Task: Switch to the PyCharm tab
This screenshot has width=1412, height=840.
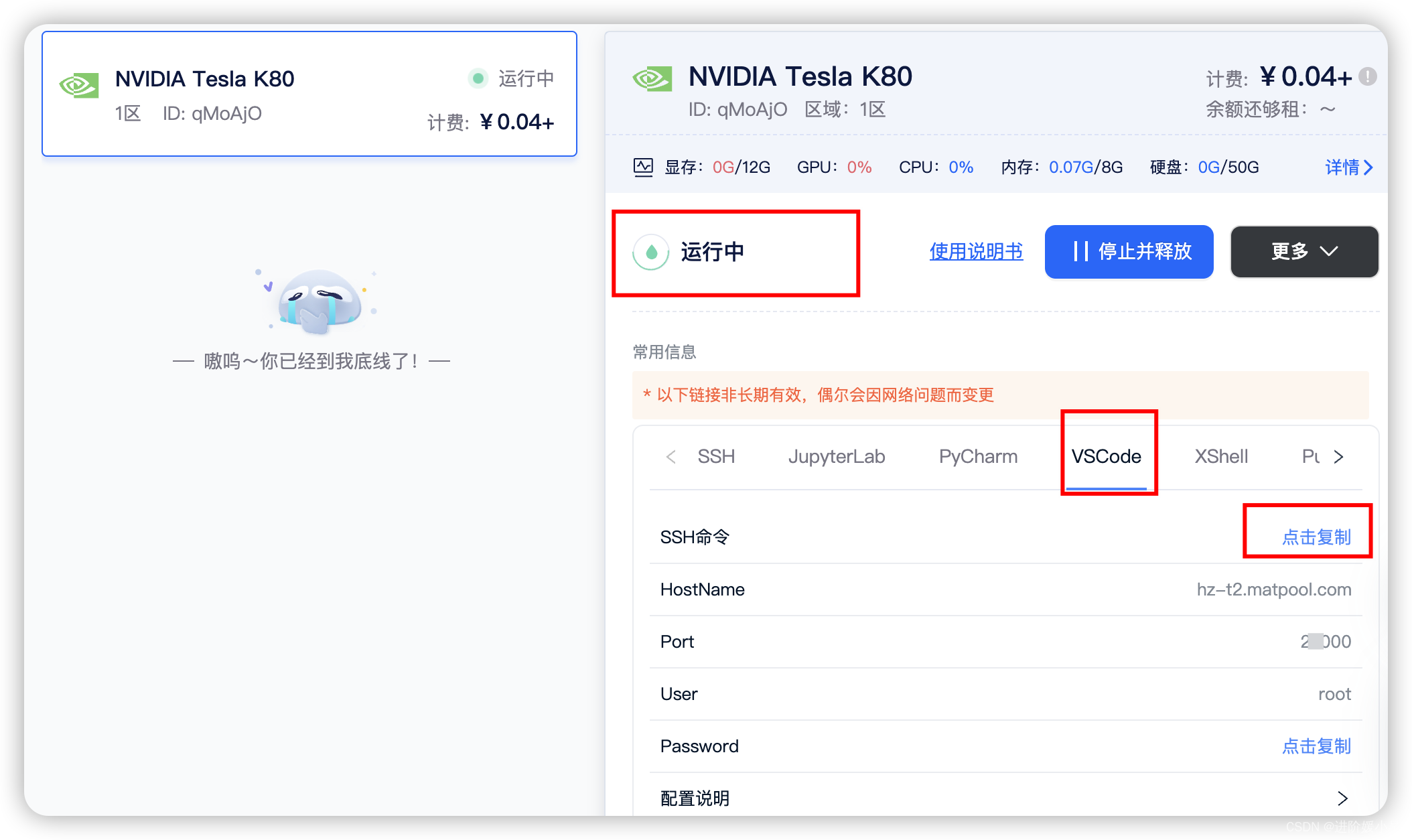Action: tap(978, 457)
